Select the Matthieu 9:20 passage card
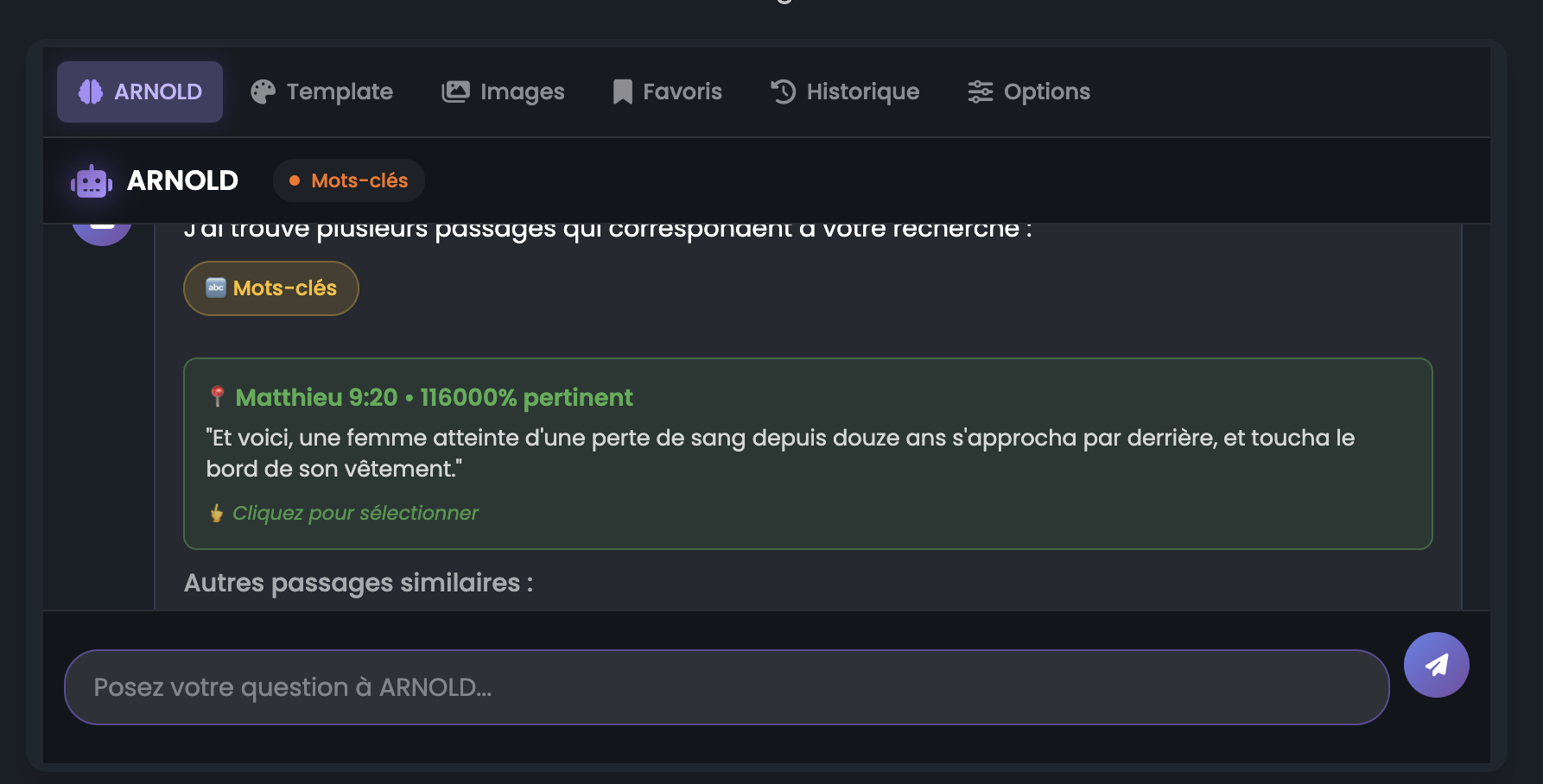This screenshot has height=784, width=1543. [808, 453]
